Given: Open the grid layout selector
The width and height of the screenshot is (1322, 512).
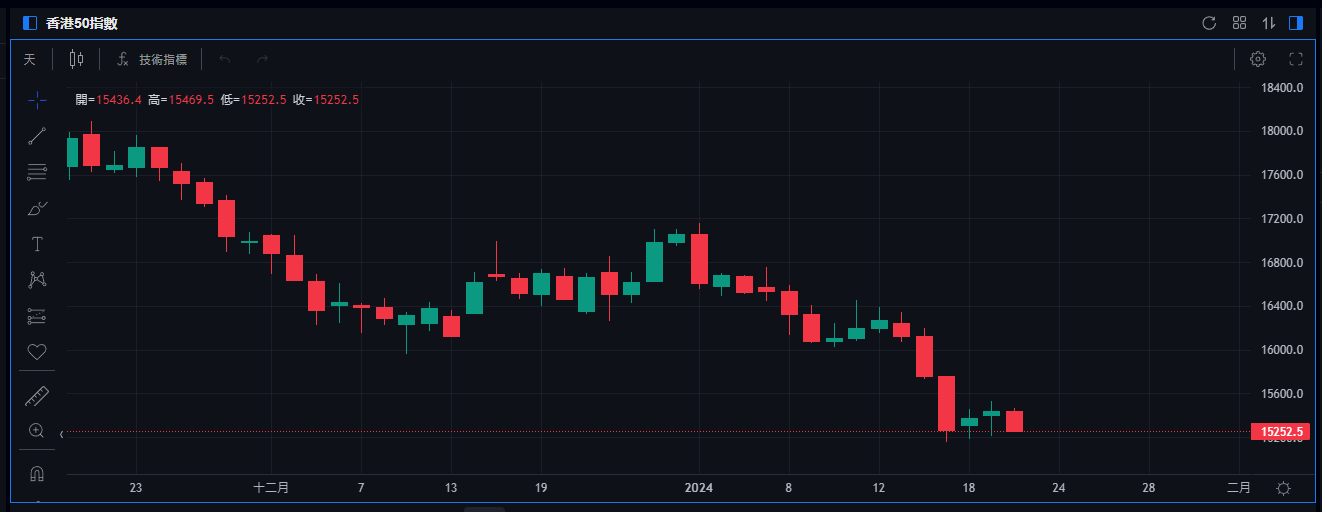Looking at the screenshot, I should 1239,23.
